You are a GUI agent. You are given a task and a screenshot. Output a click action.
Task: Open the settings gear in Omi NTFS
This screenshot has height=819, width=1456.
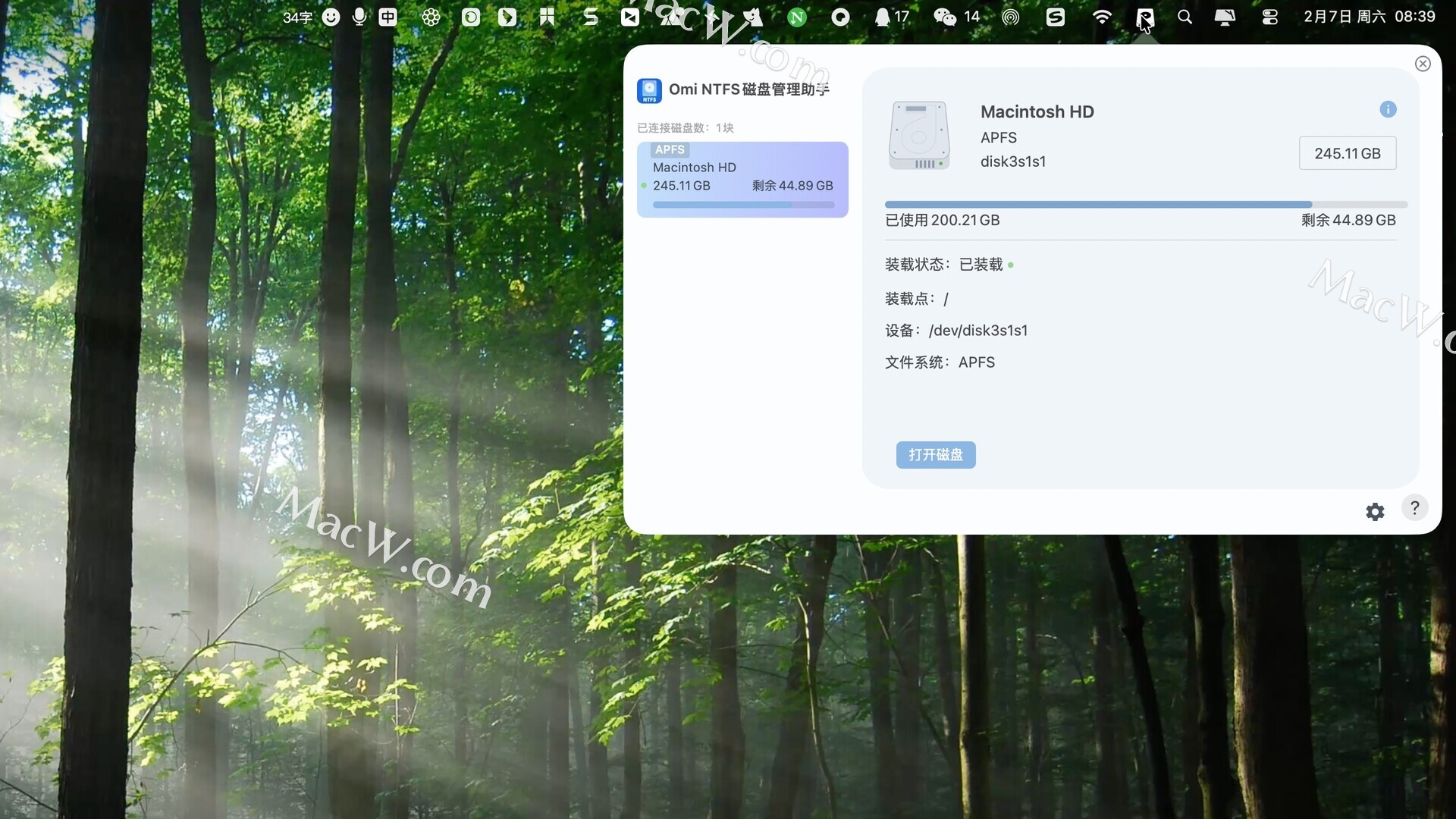(x=1375, y=512)
